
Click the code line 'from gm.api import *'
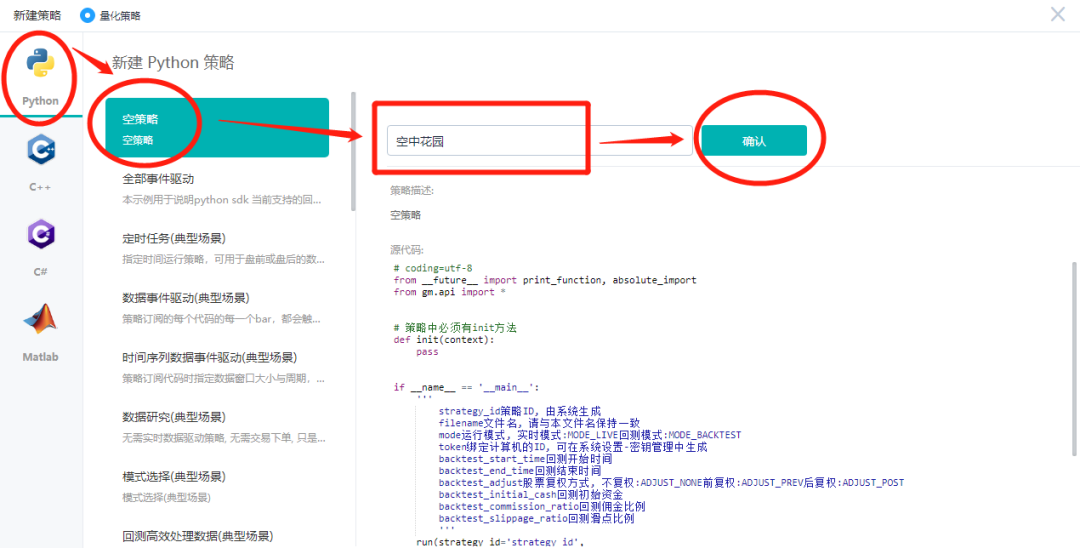[x=450, y=292]
